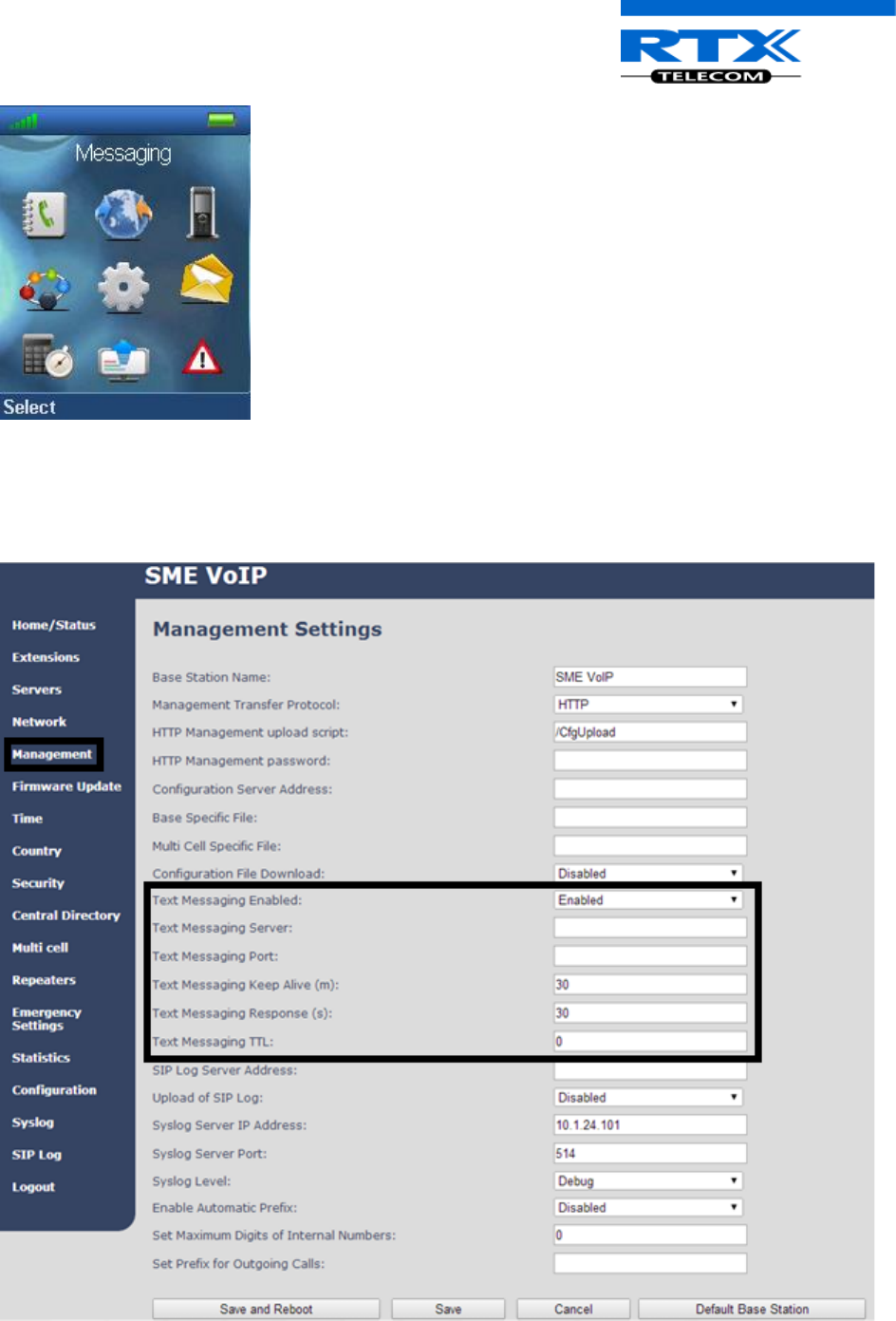
Task: Click Base Specific File field
Action: pos(650,818)
